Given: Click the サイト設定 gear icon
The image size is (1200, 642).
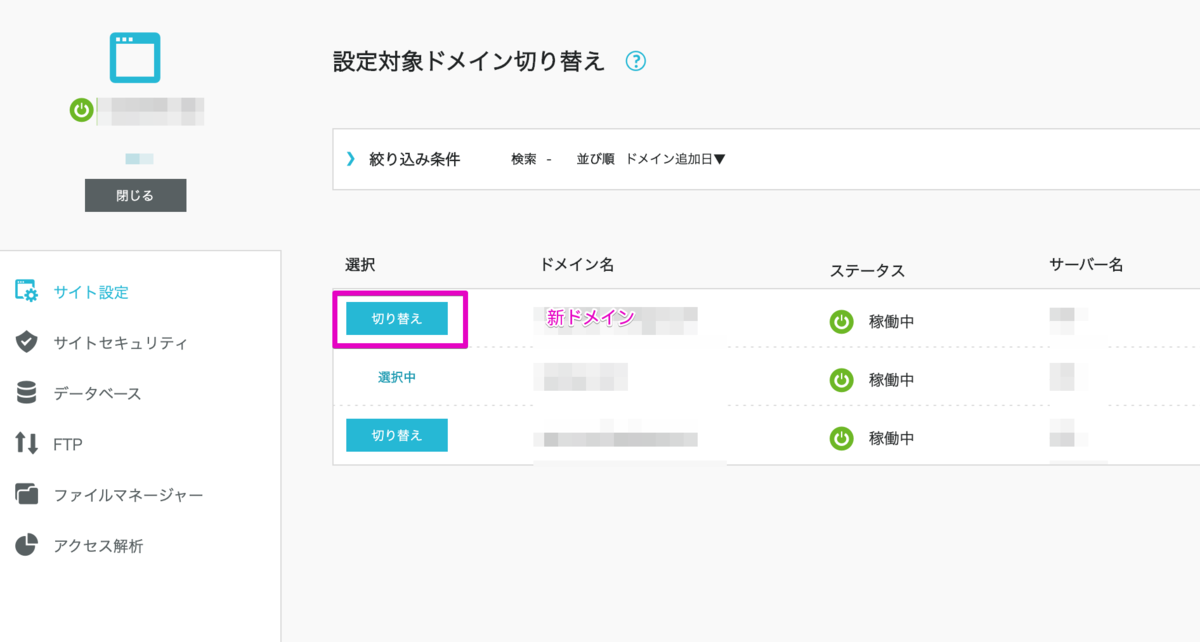Looking at the screenshot, I should pyautogui.click(x=27, y=292).
